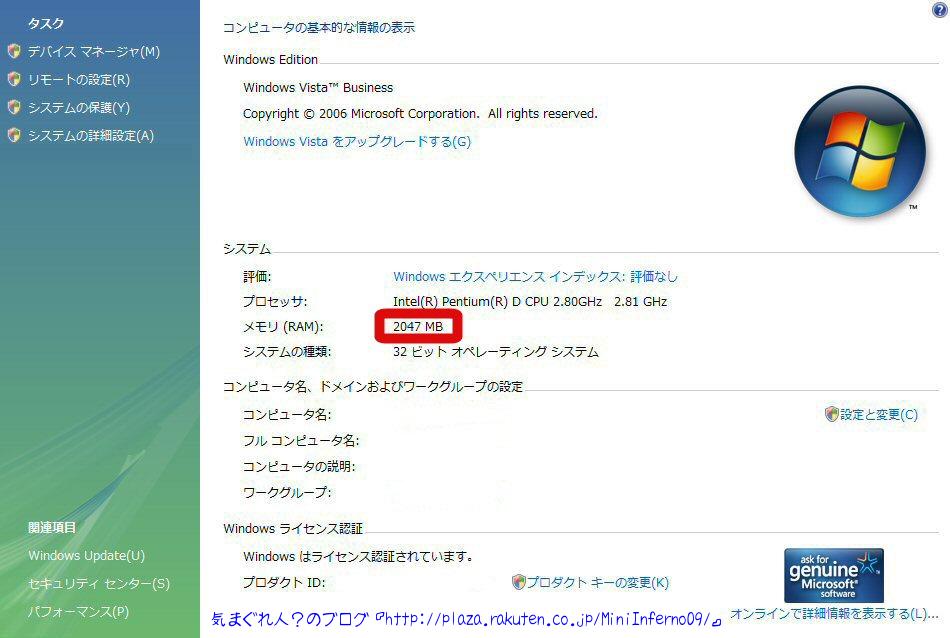Click the Windows Edition section heading
The image size is (950, 638).
(270, 59)
